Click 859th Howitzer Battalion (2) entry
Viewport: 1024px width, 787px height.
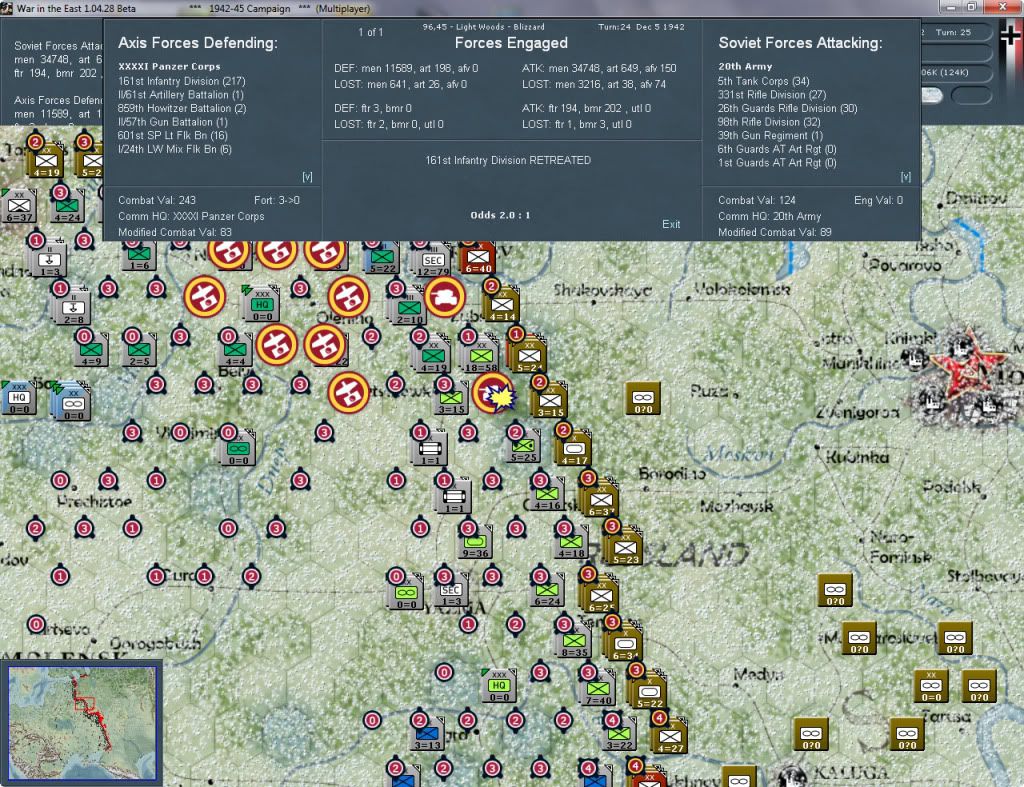coord(182,108)
